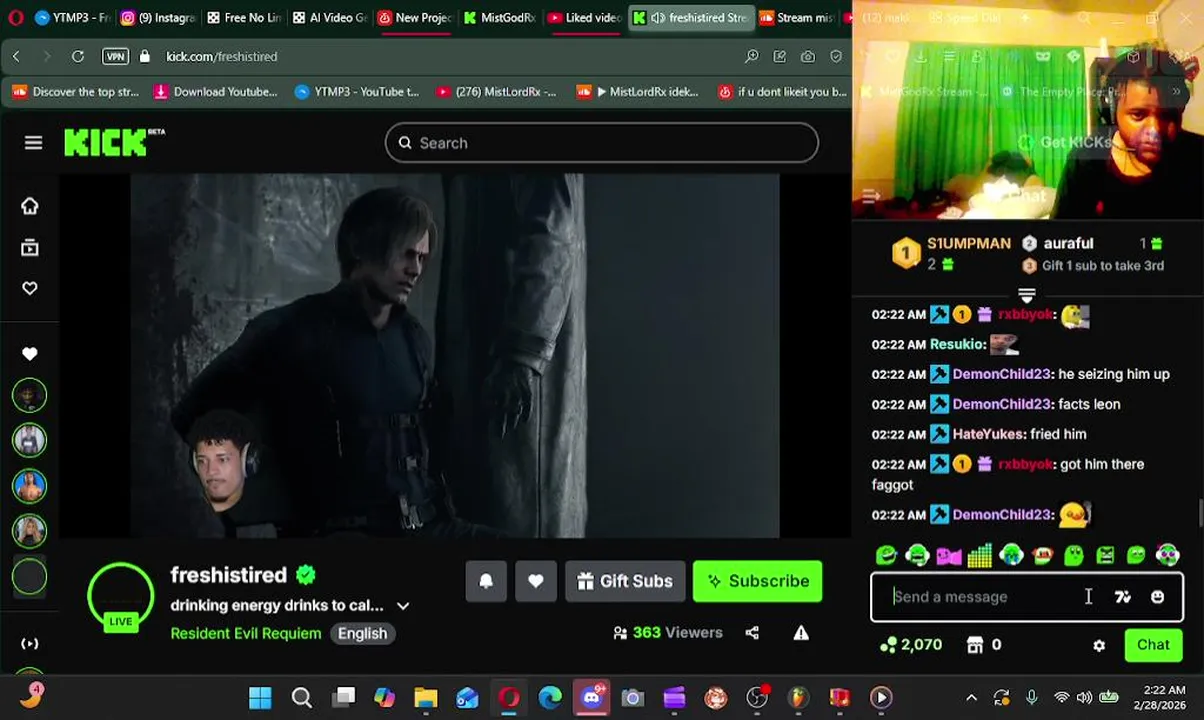This screenshot has height=720, width=1204.
Task: Open the emoji picker smiley icon
Action: [x=1158, y=597]
